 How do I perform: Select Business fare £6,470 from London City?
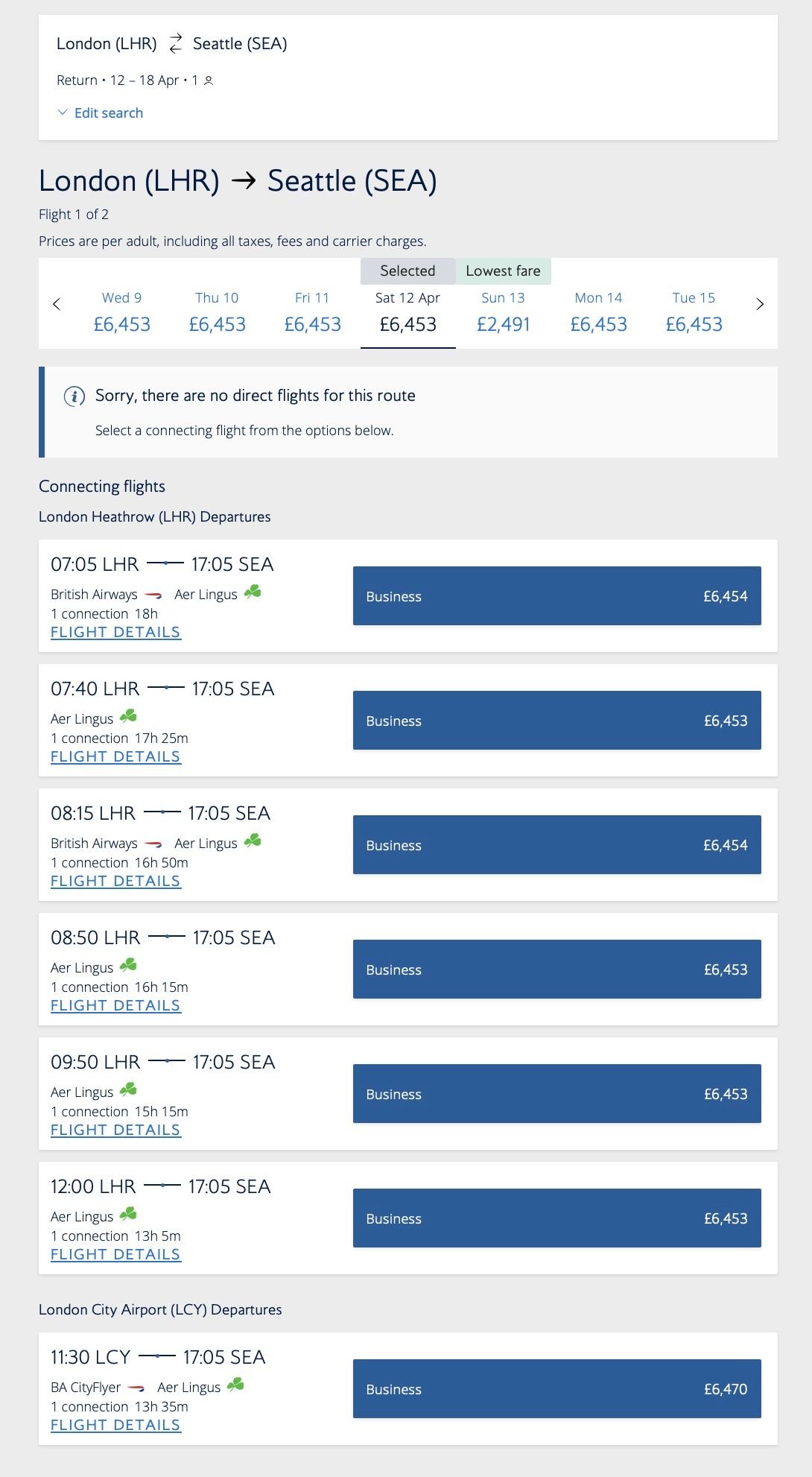click(x=556, y=1389)
